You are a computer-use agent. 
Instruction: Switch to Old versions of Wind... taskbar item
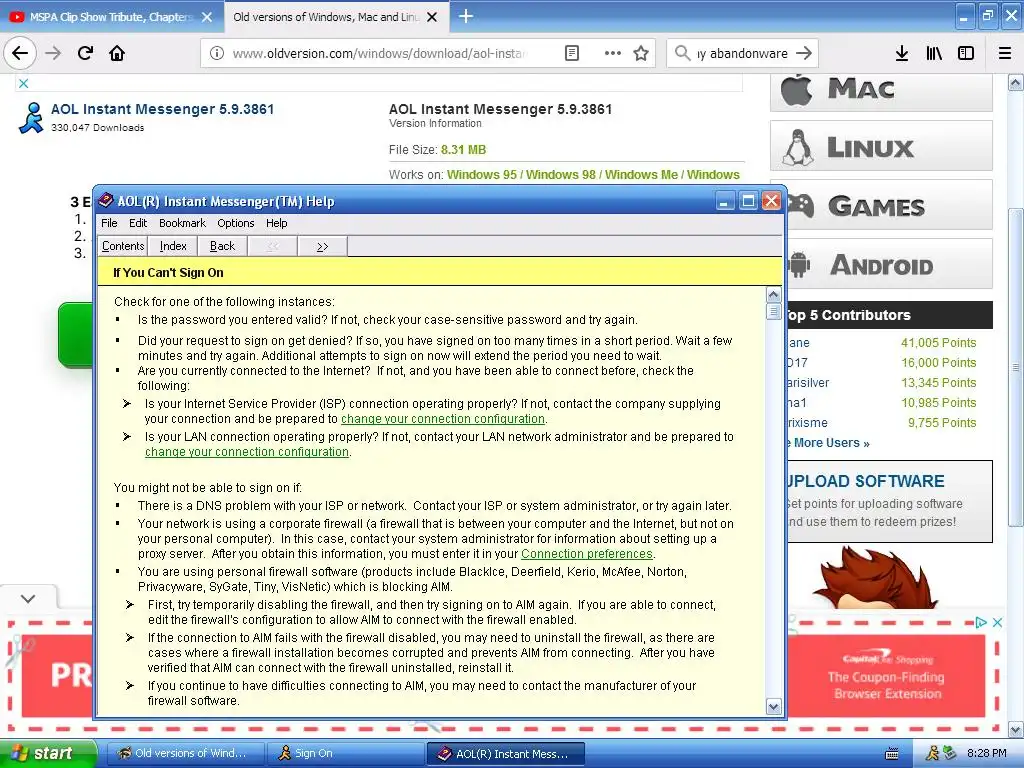(x=185, y=754)
